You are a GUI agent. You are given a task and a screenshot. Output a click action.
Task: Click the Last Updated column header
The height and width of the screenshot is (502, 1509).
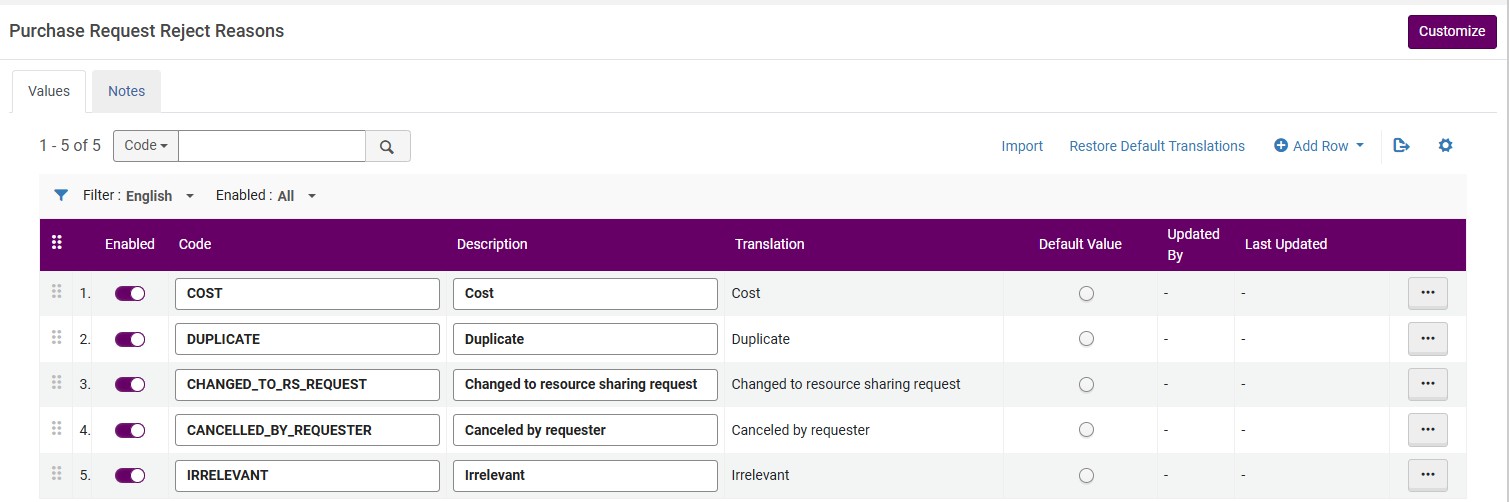pos(1286,244)
